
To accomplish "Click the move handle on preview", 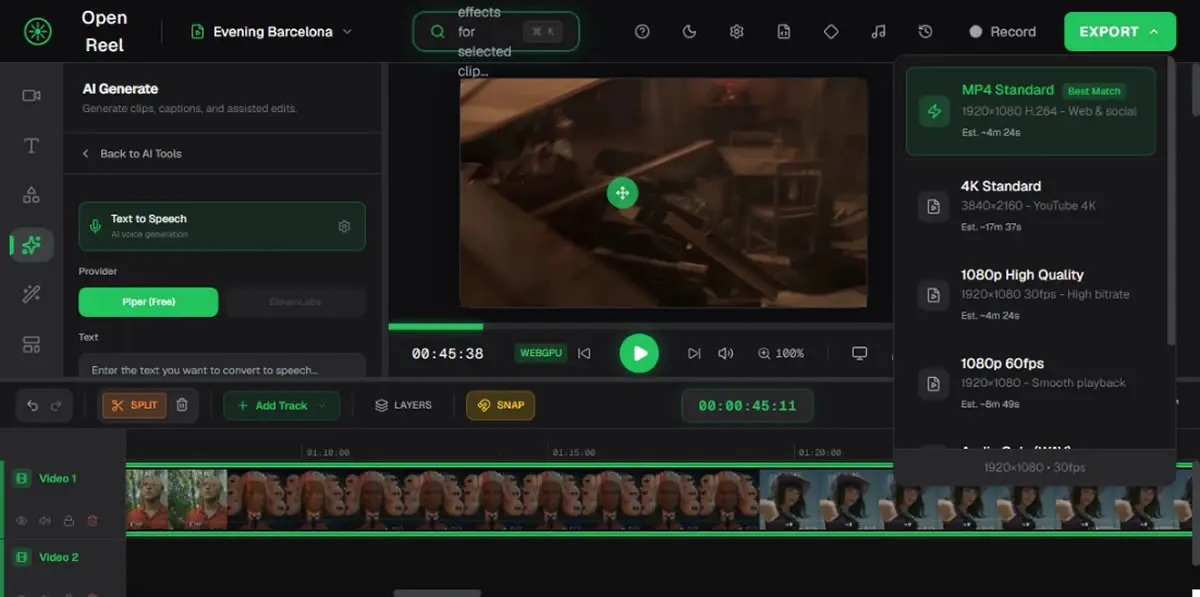I will point(622,193).
